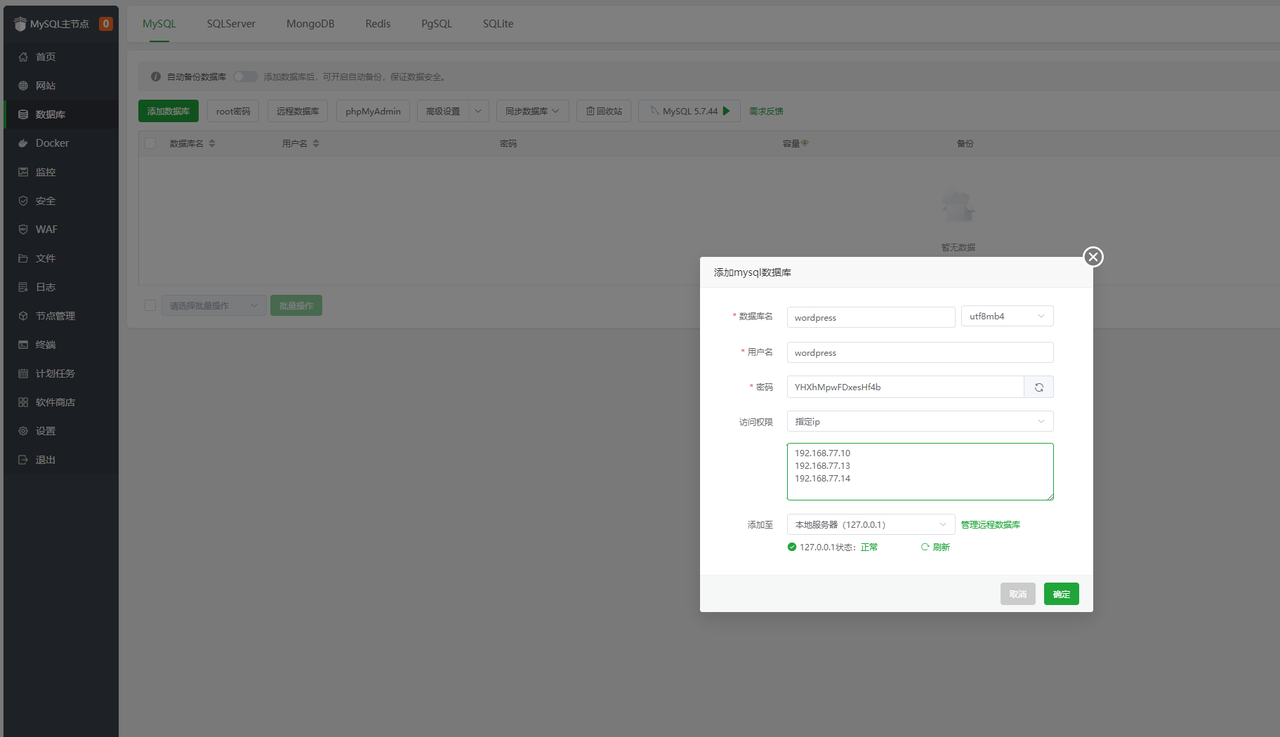Switch to the Redis tab
This screenshot has height=737, width=1280.
[378, 23]
